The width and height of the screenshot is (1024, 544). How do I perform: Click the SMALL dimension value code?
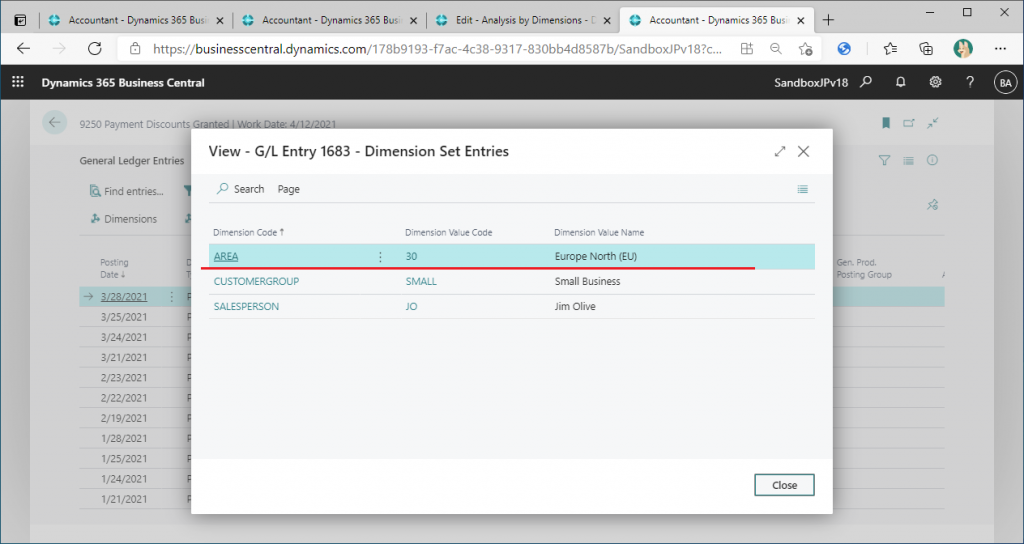(x=421, y=281)
